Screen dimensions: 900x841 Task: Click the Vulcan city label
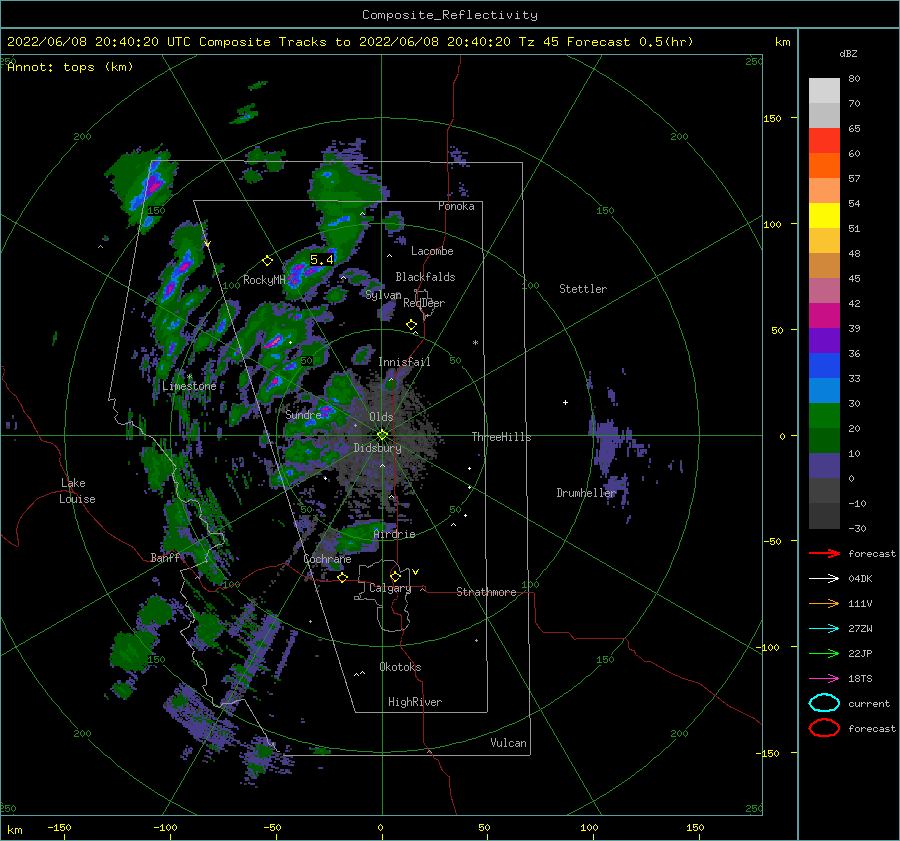coord(509,743)
